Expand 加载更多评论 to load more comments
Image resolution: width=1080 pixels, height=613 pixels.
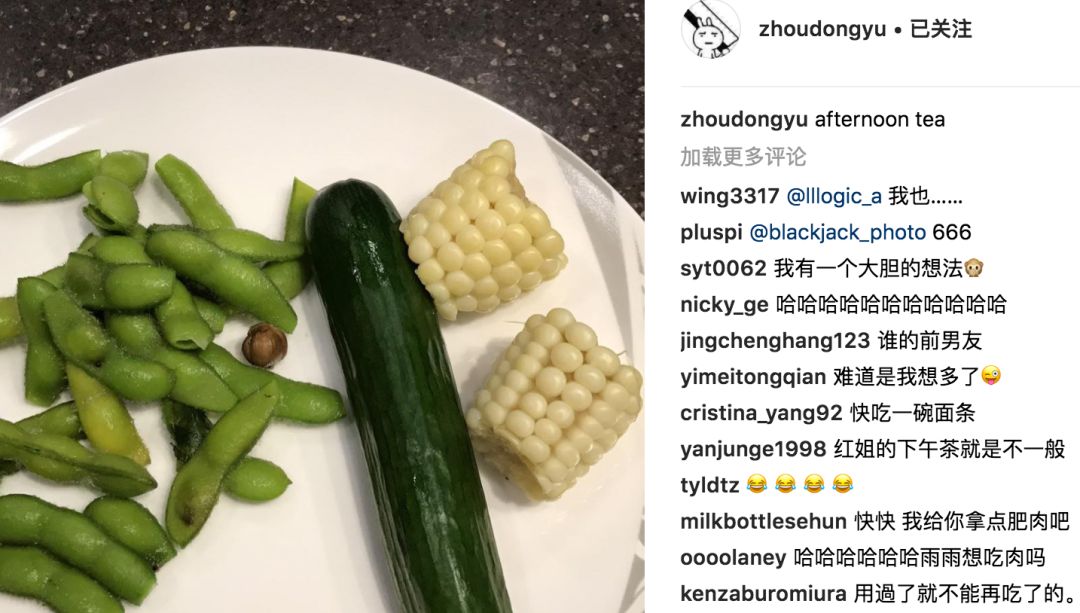(742, 156)
